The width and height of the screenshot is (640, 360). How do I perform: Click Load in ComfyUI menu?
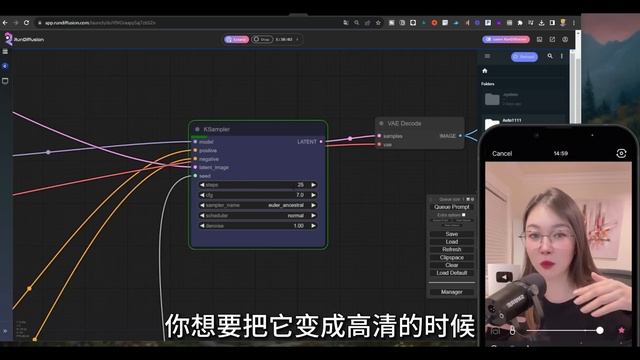[x=452, y=242]
